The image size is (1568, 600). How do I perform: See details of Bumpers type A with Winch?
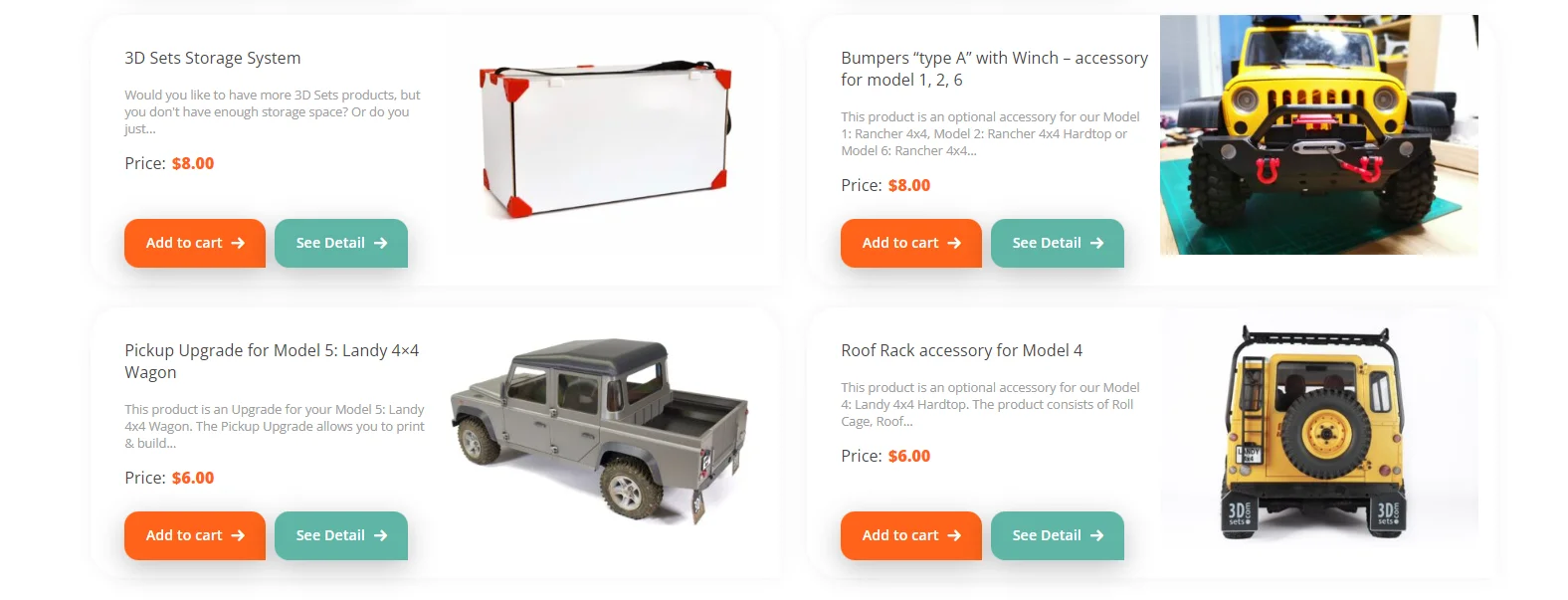(1058, 243)
